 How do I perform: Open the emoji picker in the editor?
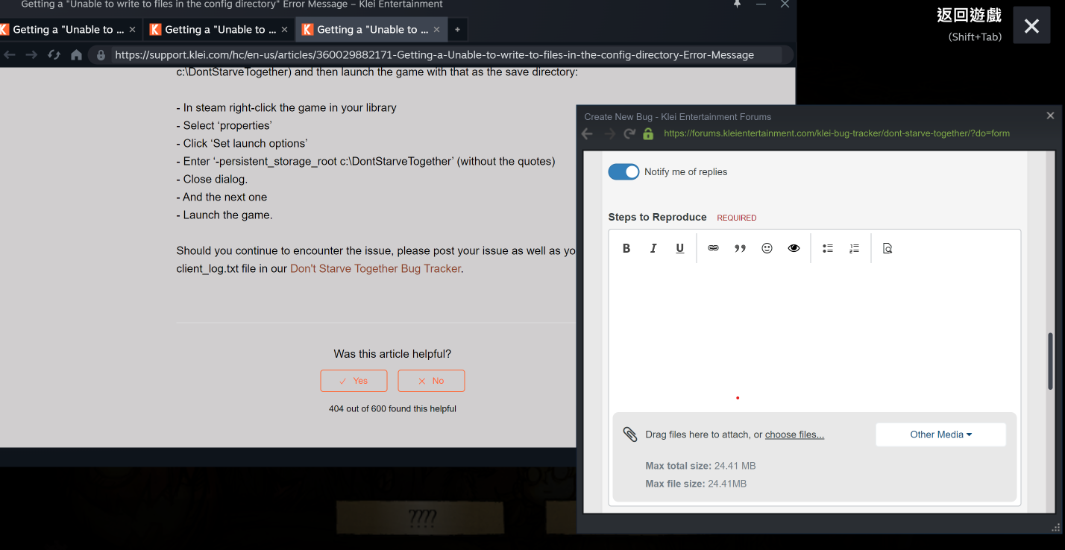pos(767,249)
